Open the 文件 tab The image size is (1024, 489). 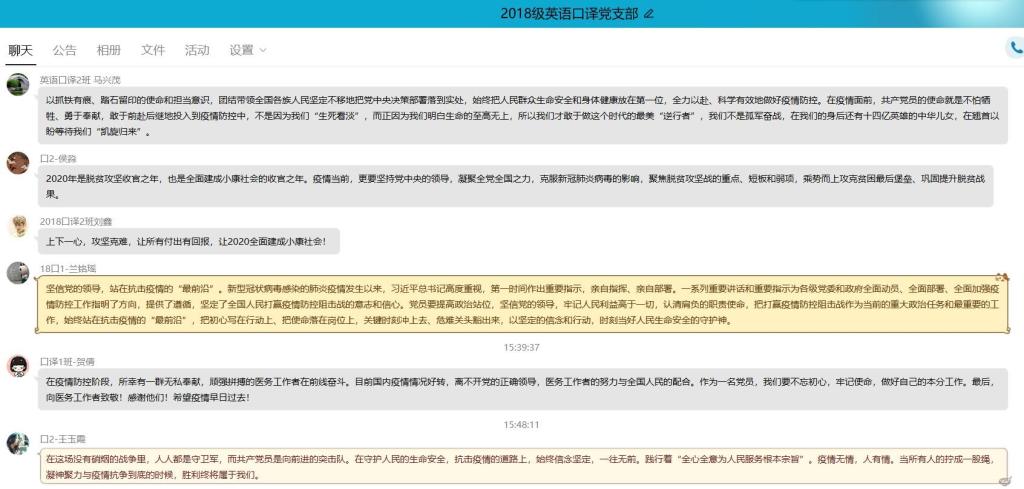[x=153, y=50]
